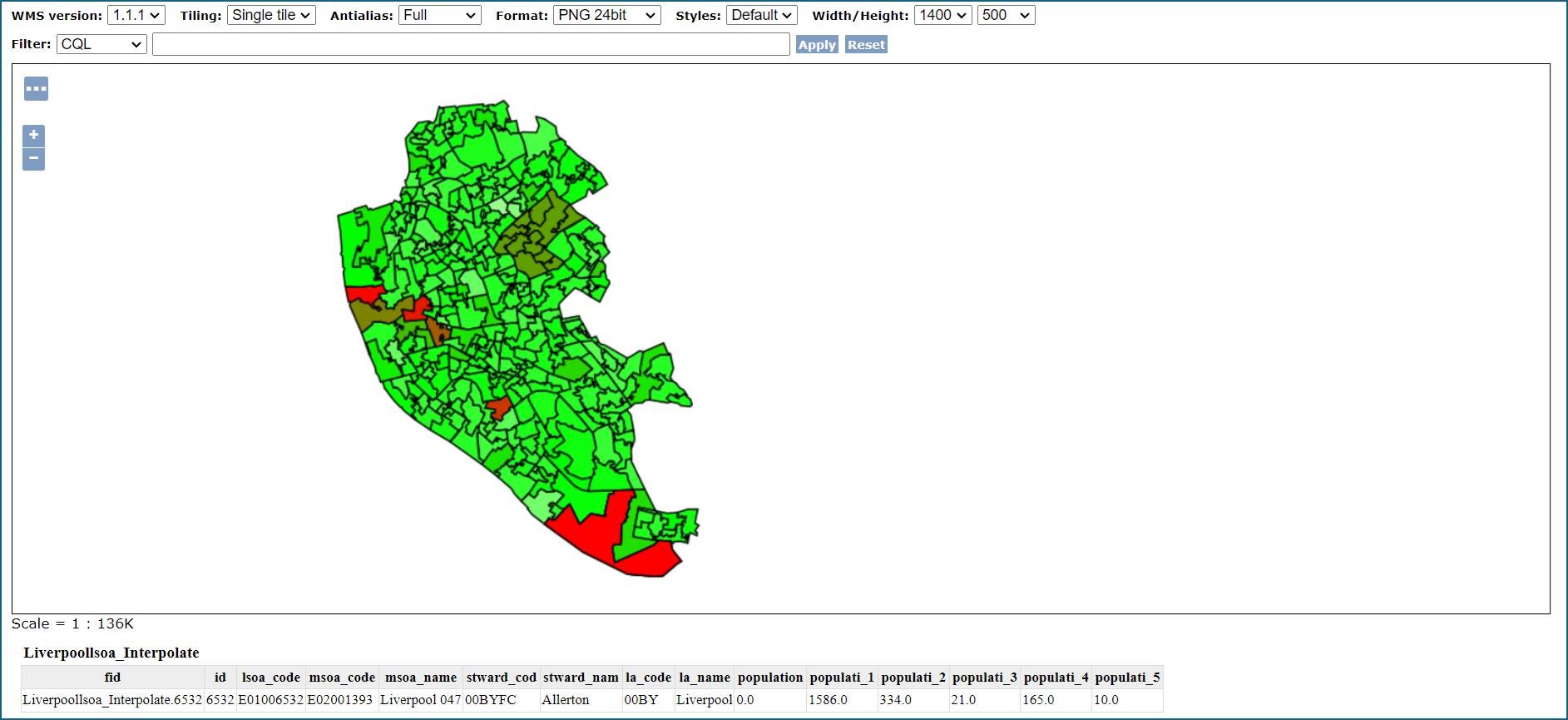Screen dimensions: 1568x720
Task: Click the msoa_name column header
Action: tap(421, 678)
